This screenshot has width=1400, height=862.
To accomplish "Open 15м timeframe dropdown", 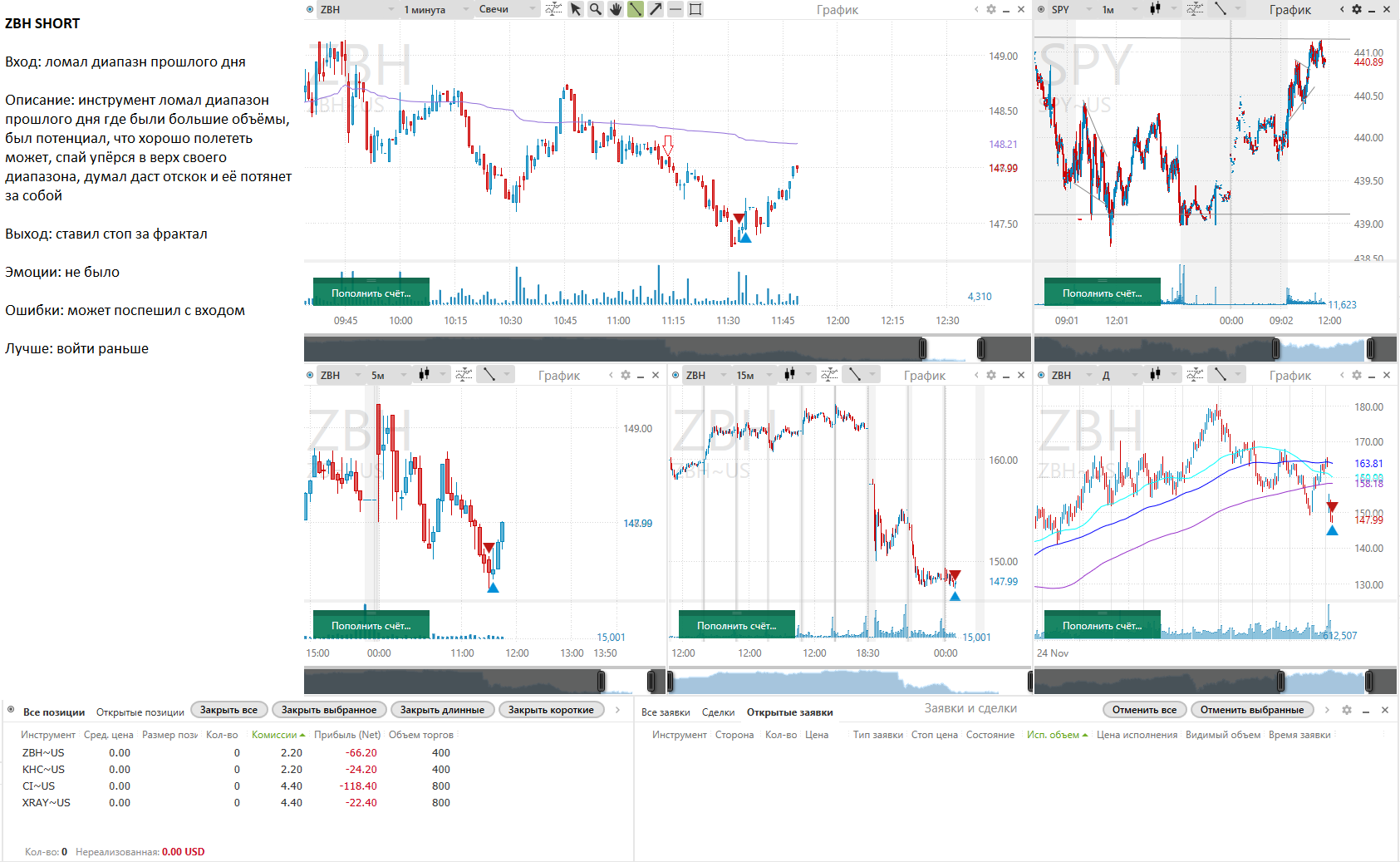I will pyautogui.click(x=754, y=375).
